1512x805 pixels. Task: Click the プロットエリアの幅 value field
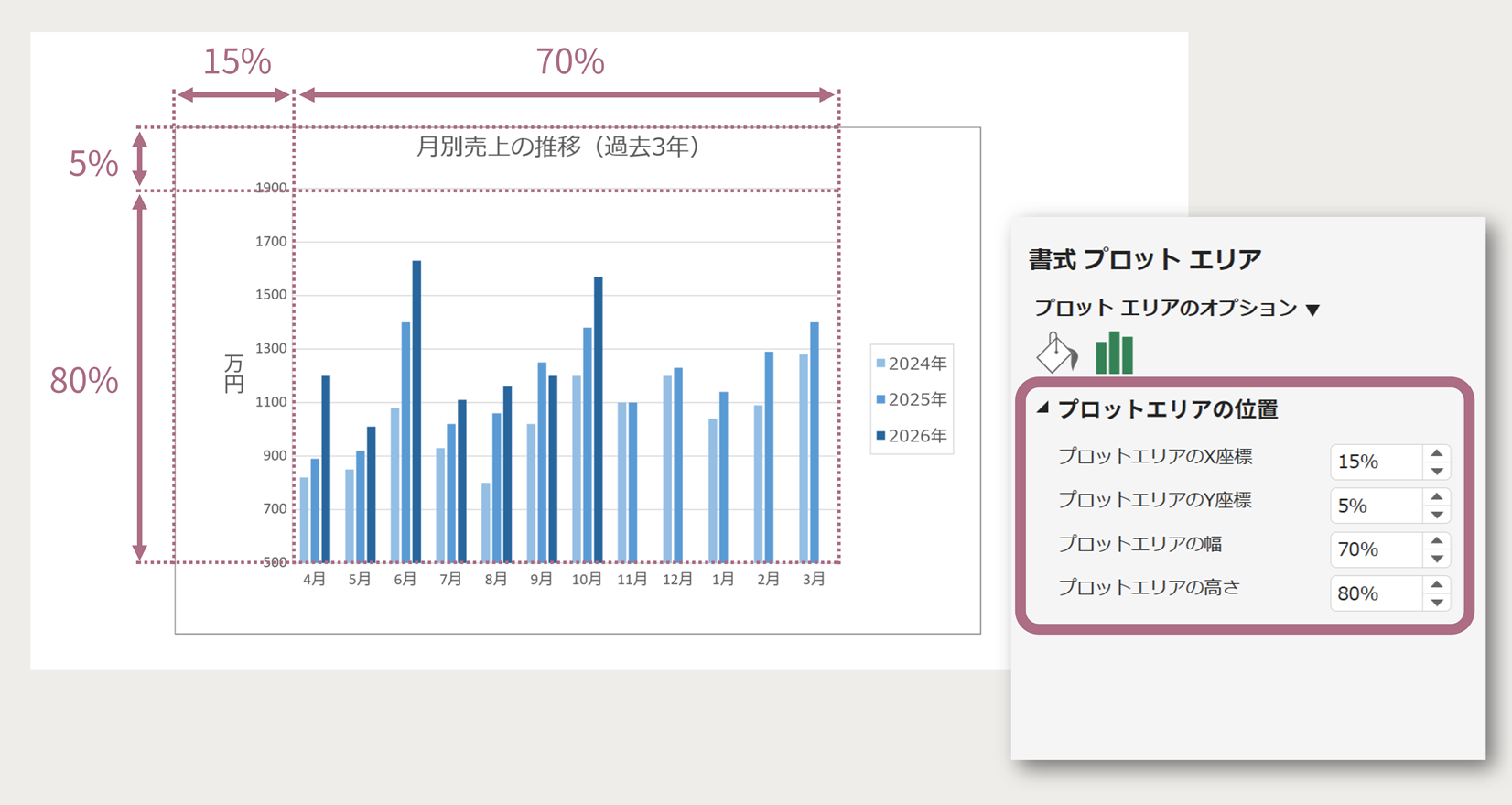tap(1377, 549)
